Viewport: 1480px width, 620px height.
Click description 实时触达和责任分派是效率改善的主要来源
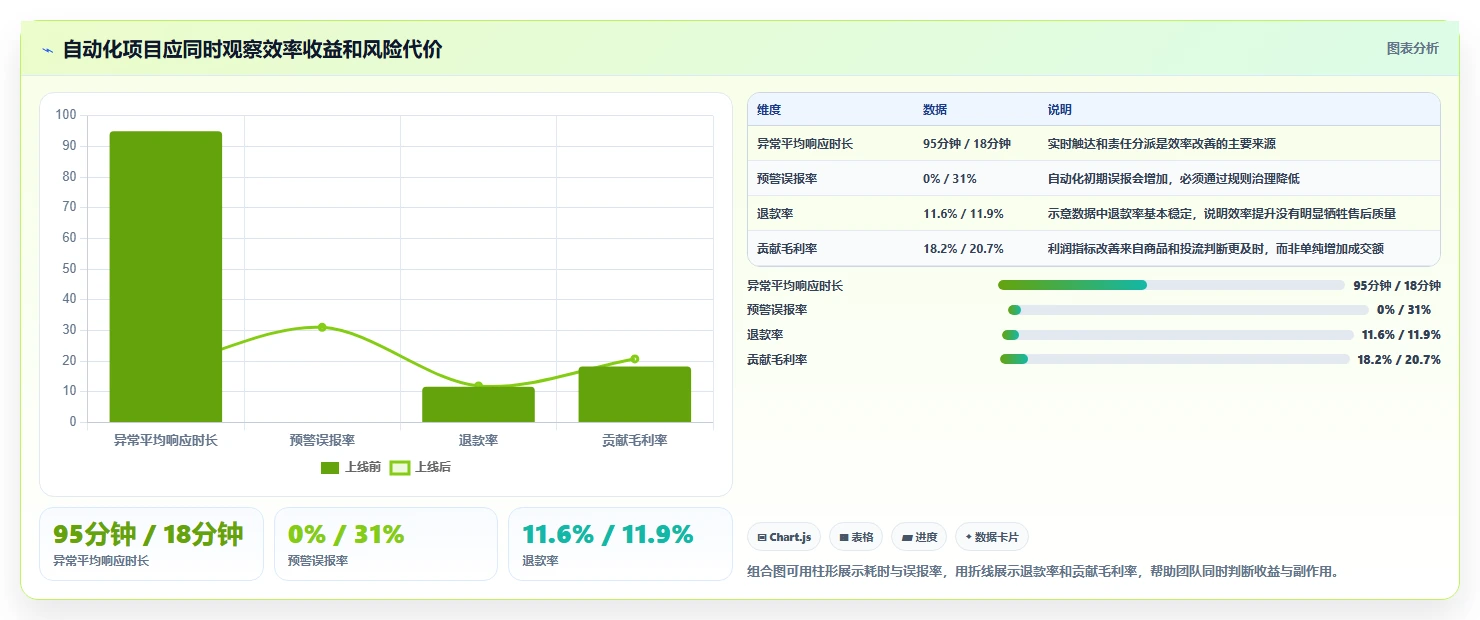[x=1162, y=144]
